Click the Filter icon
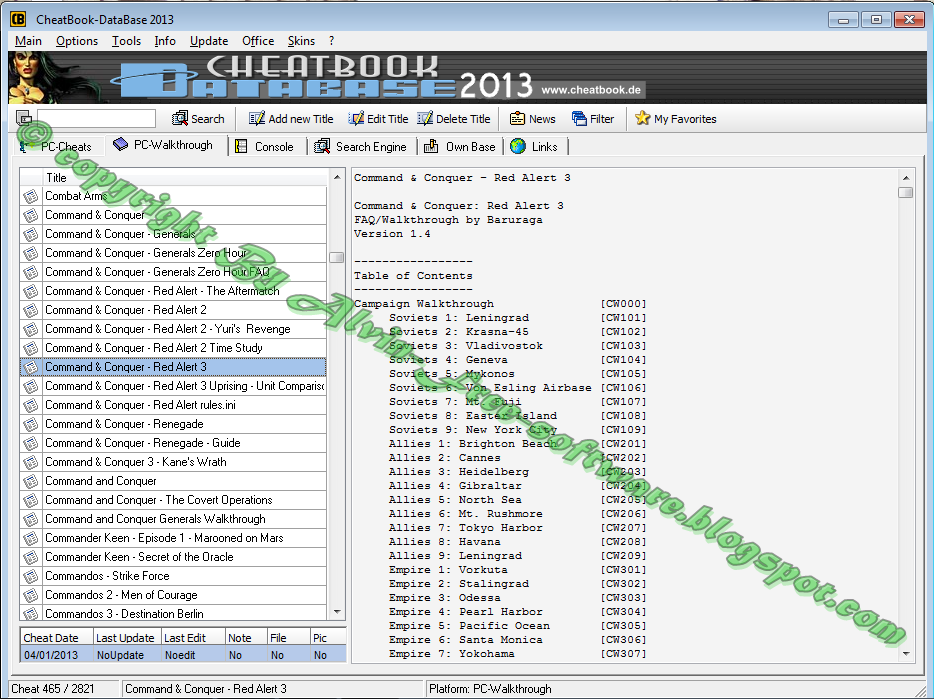The image size is (934, 699). 579,118
